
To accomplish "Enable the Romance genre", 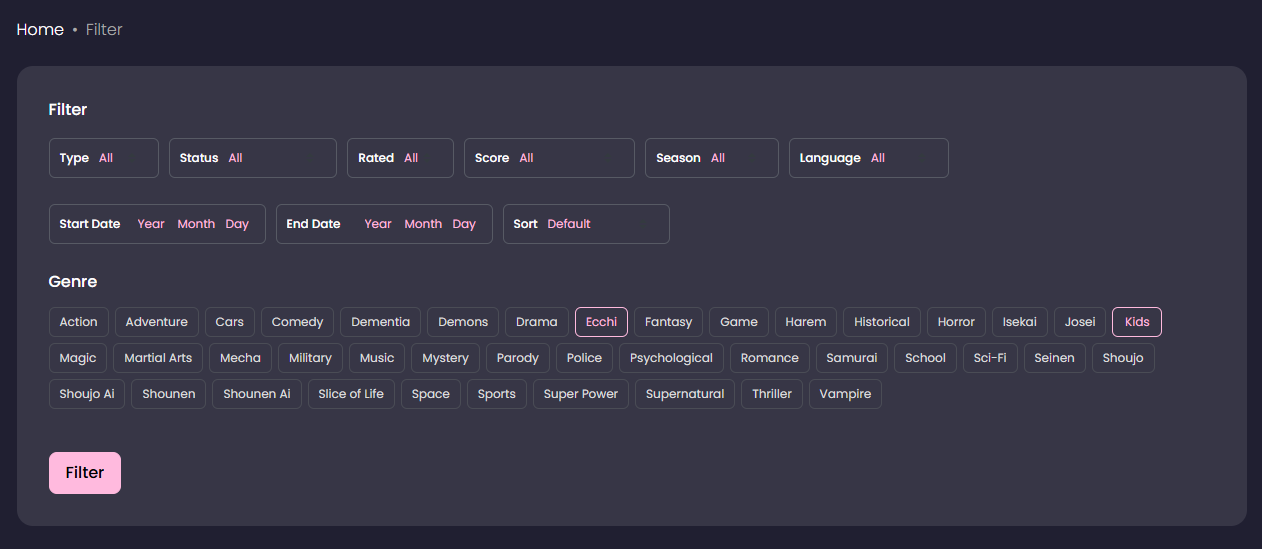I will coord(770,358).
